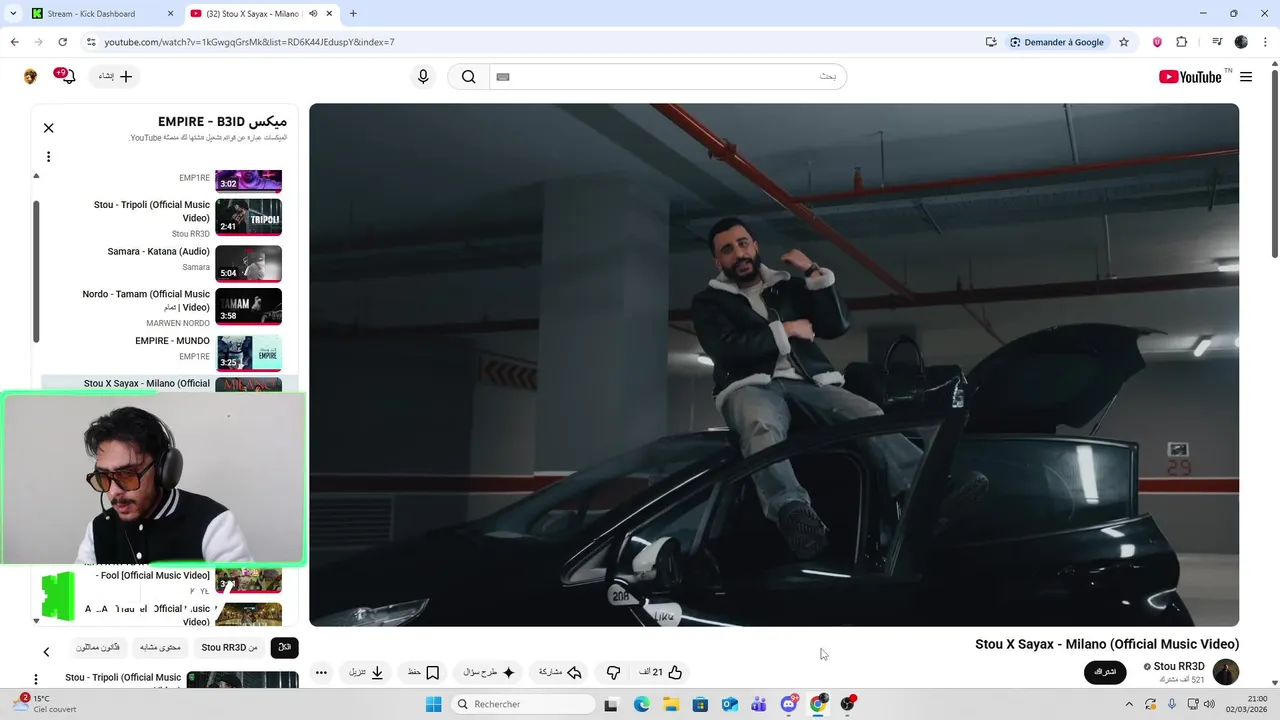Open Chrome three-dot menu
Viewport: 1280px width, 720px height.
pyautogui.click(x=1265, y=42)
